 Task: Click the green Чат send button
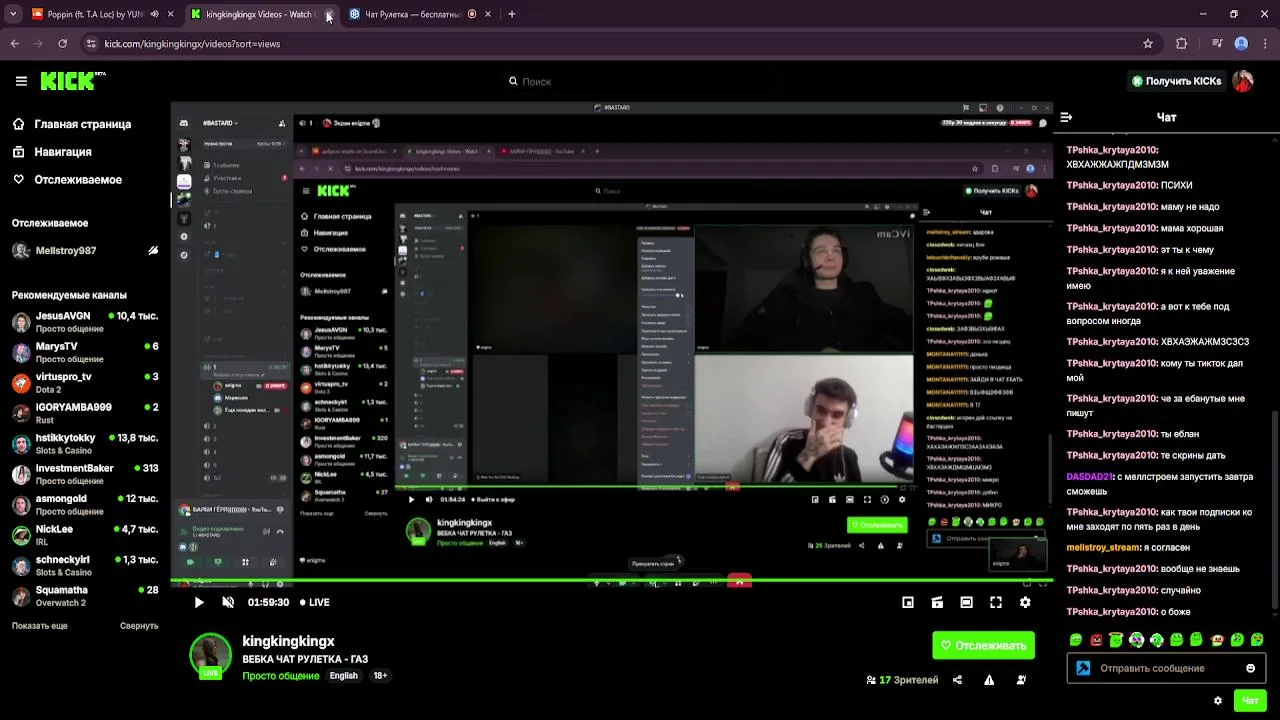pos(1250,701)
